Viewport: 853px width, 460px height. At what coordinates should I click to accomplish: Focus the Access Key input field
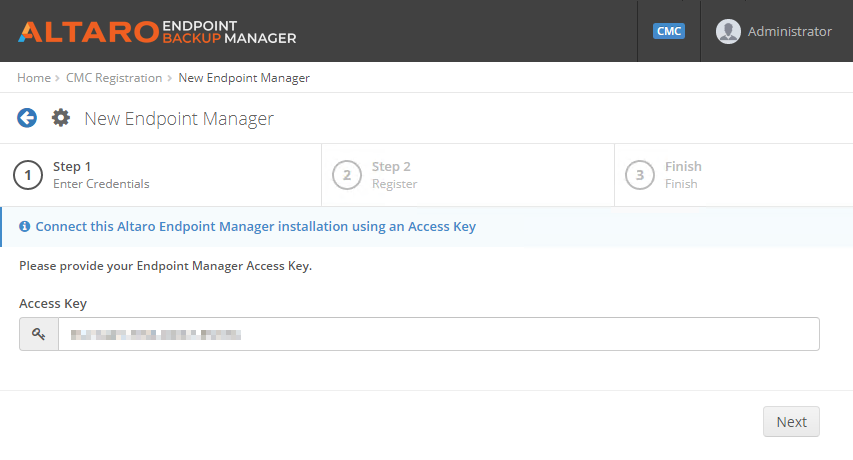tap(438, 334)
